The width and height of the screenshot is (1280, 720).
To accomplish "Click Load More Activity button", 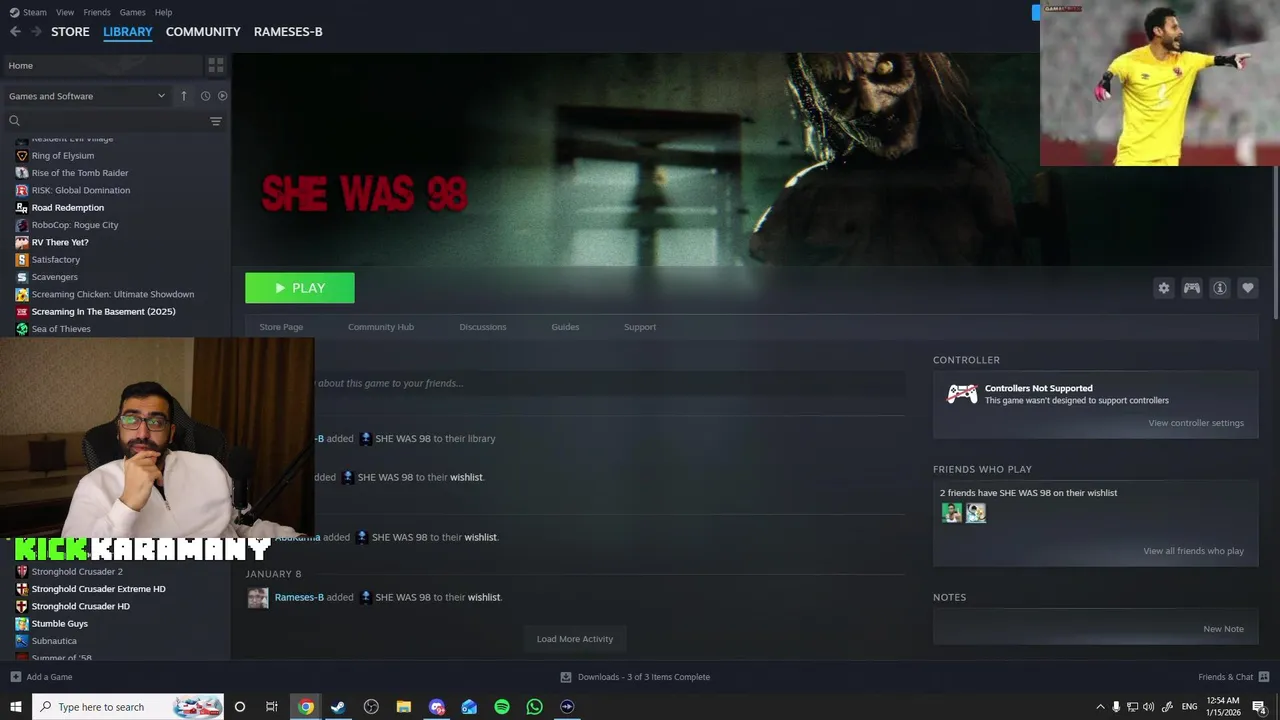I will (x=575, y=639).
